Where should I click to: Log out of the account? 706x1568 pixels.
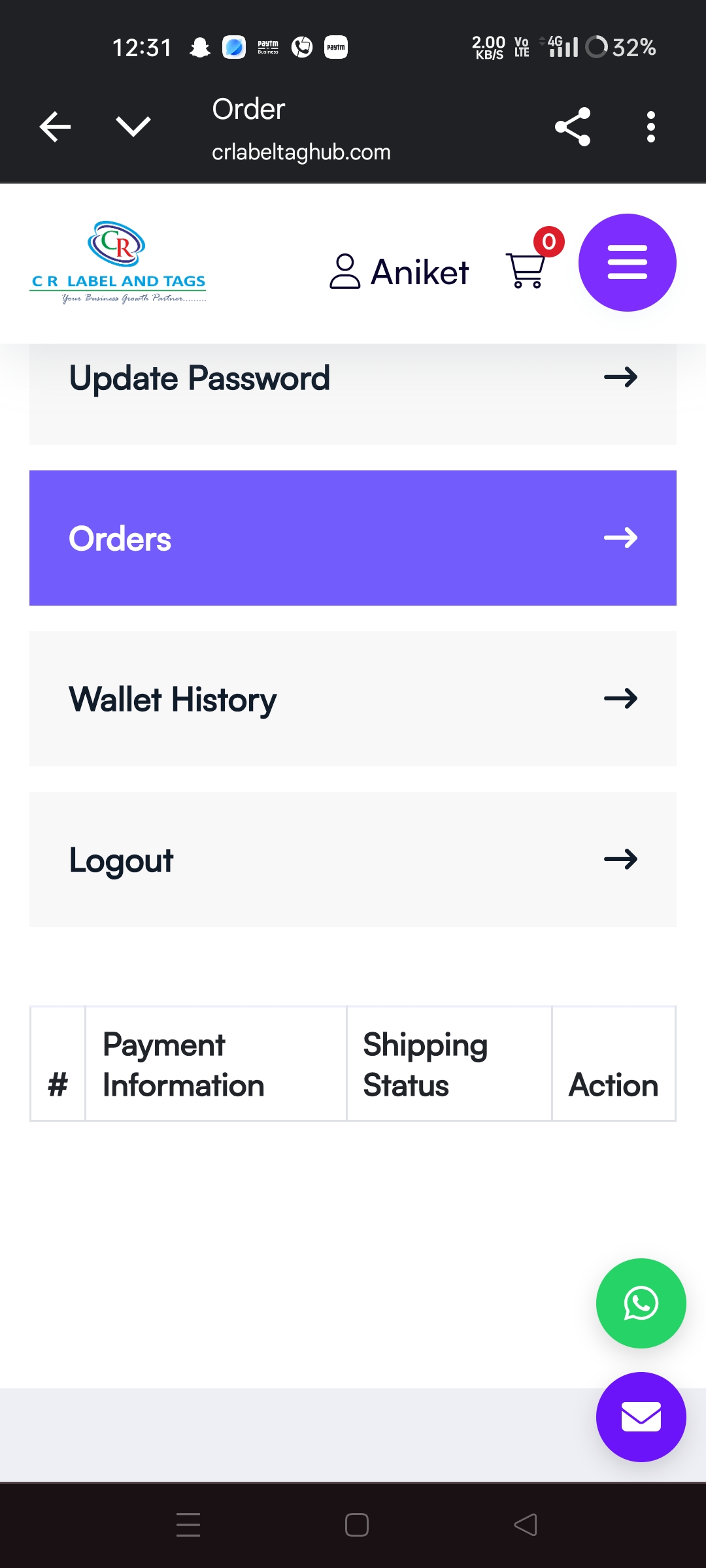pos(122,860)
